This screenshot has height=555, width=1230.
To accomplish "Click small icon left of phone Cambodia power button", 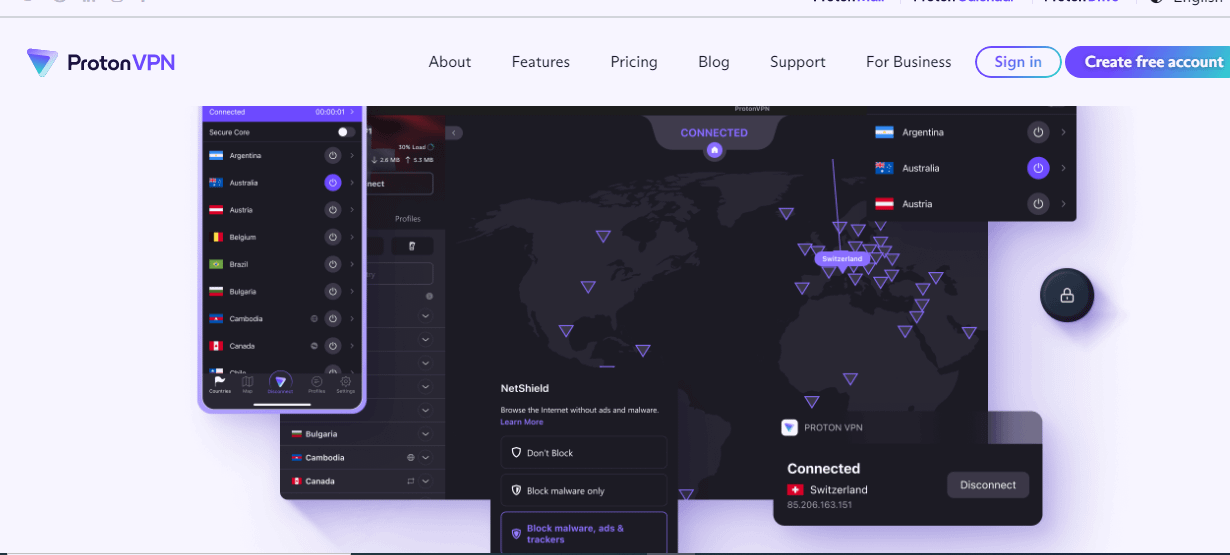I will click(315, 319).
